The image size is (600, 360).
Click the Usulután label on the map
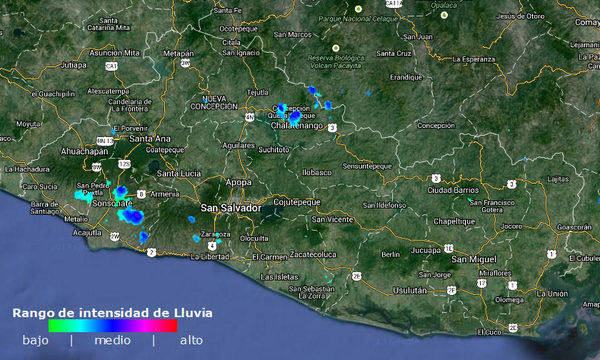(x=409, y=290)
